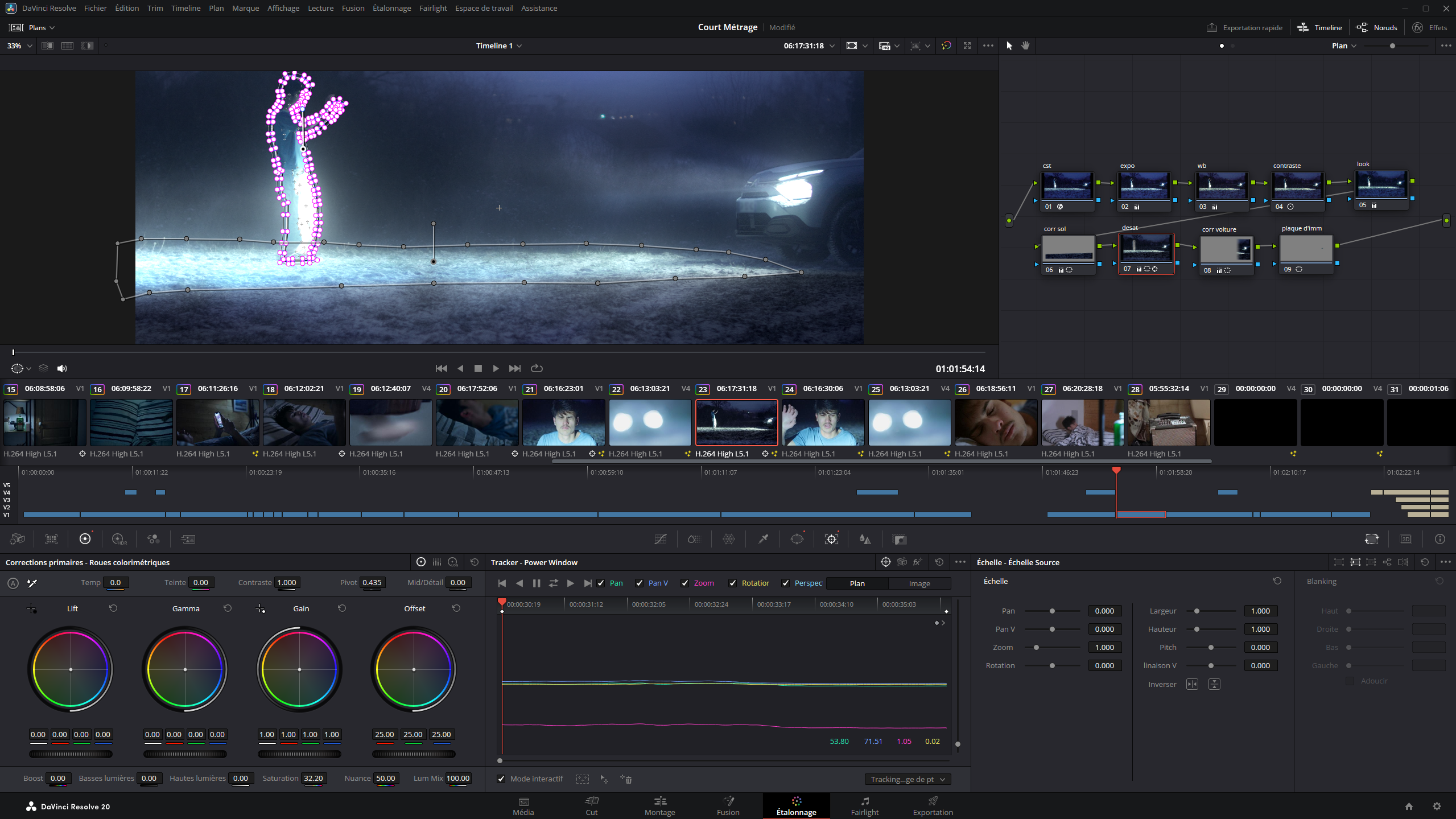This screenshot has width=1456, height=819.
Task: Select the Qualifier eyedropper palette
Action: click(x=763, y=539)
